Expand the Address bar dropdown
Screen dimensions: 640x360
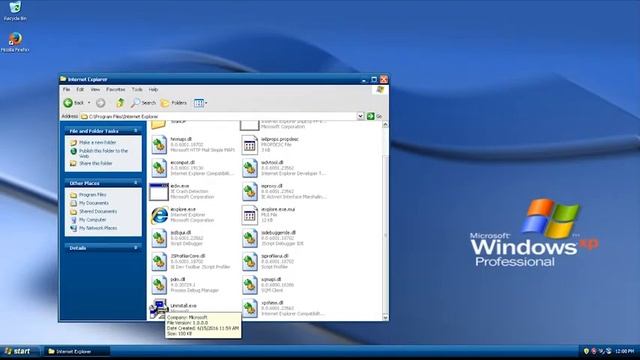pyautogui.click(x=360, y=116)
